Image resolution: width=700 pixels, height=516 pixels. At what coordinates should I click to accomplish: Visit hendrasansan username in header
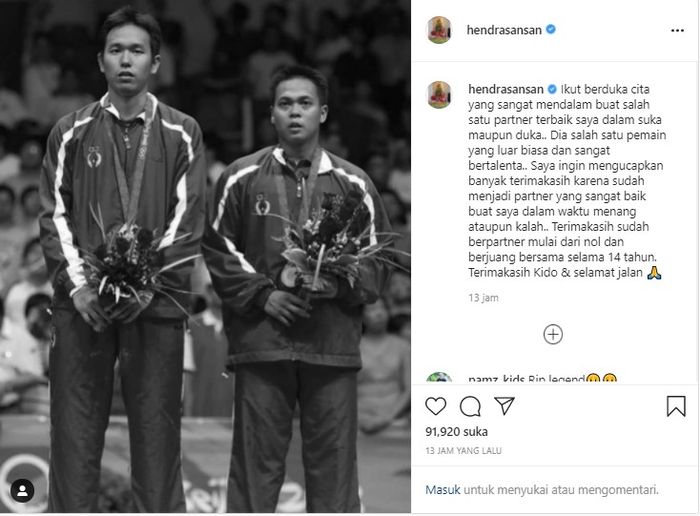click(504, 30)
